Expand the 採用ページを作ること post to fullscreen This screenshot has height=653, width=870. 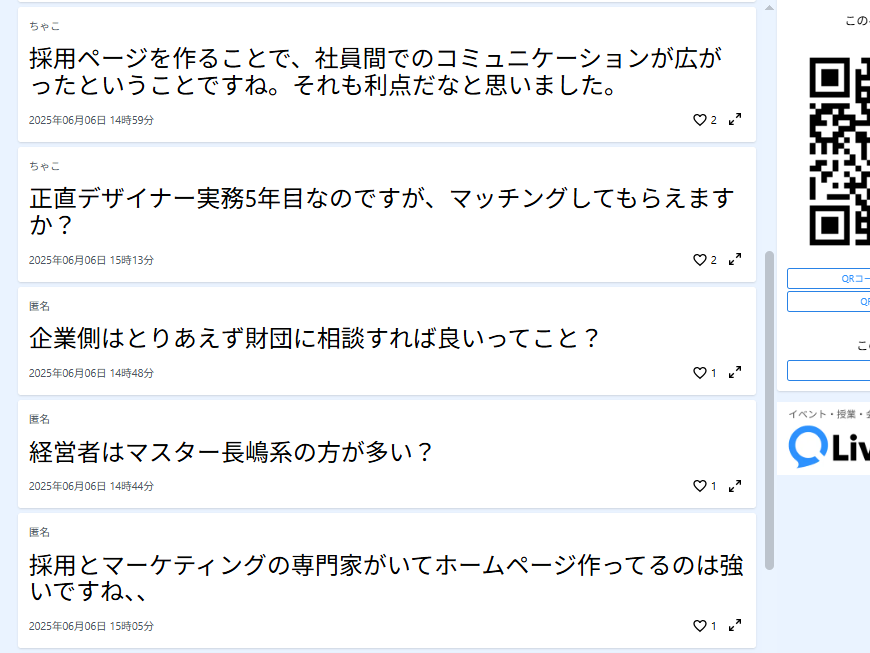735,120
